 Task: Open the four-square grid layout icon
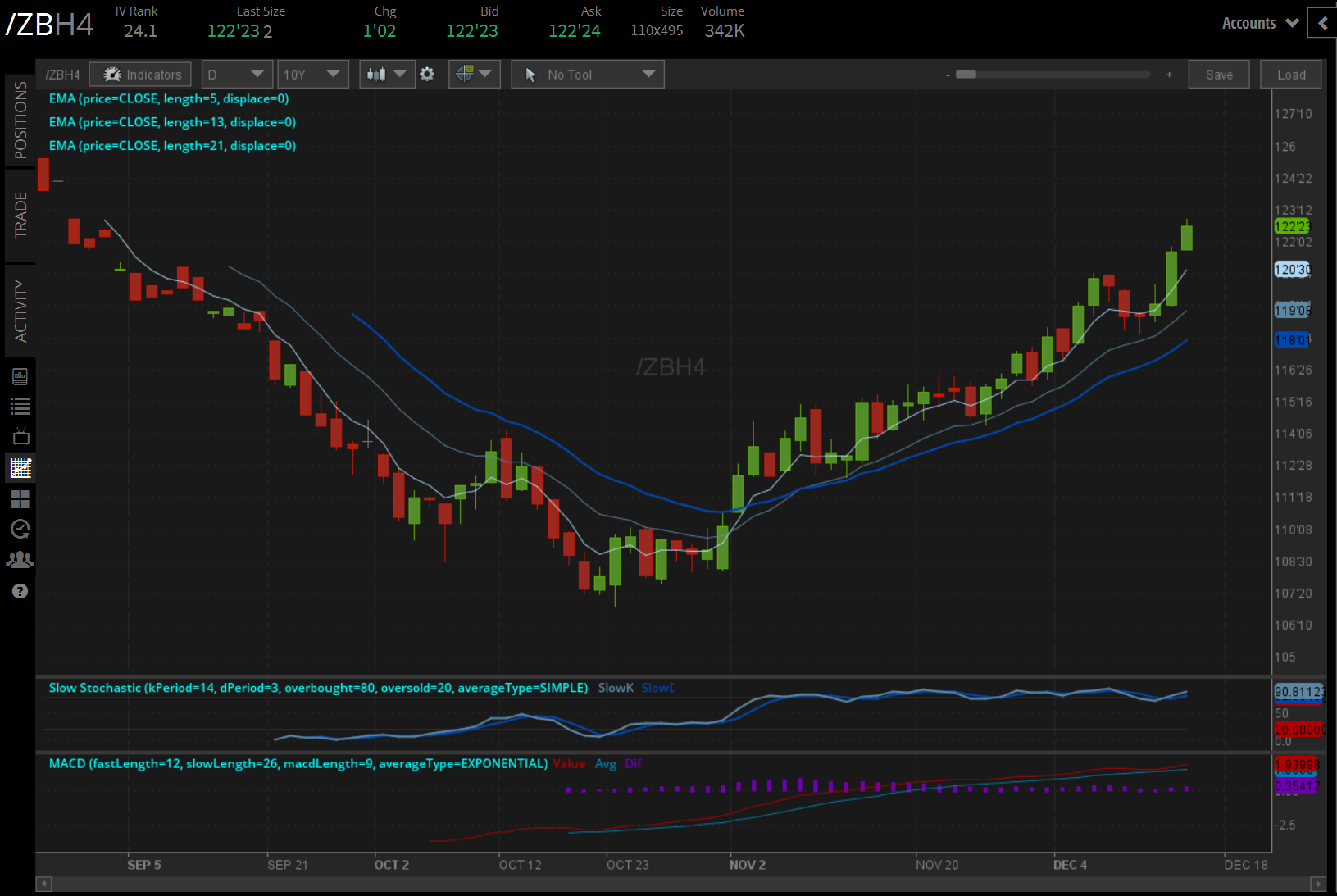click(x=20, y=498)
